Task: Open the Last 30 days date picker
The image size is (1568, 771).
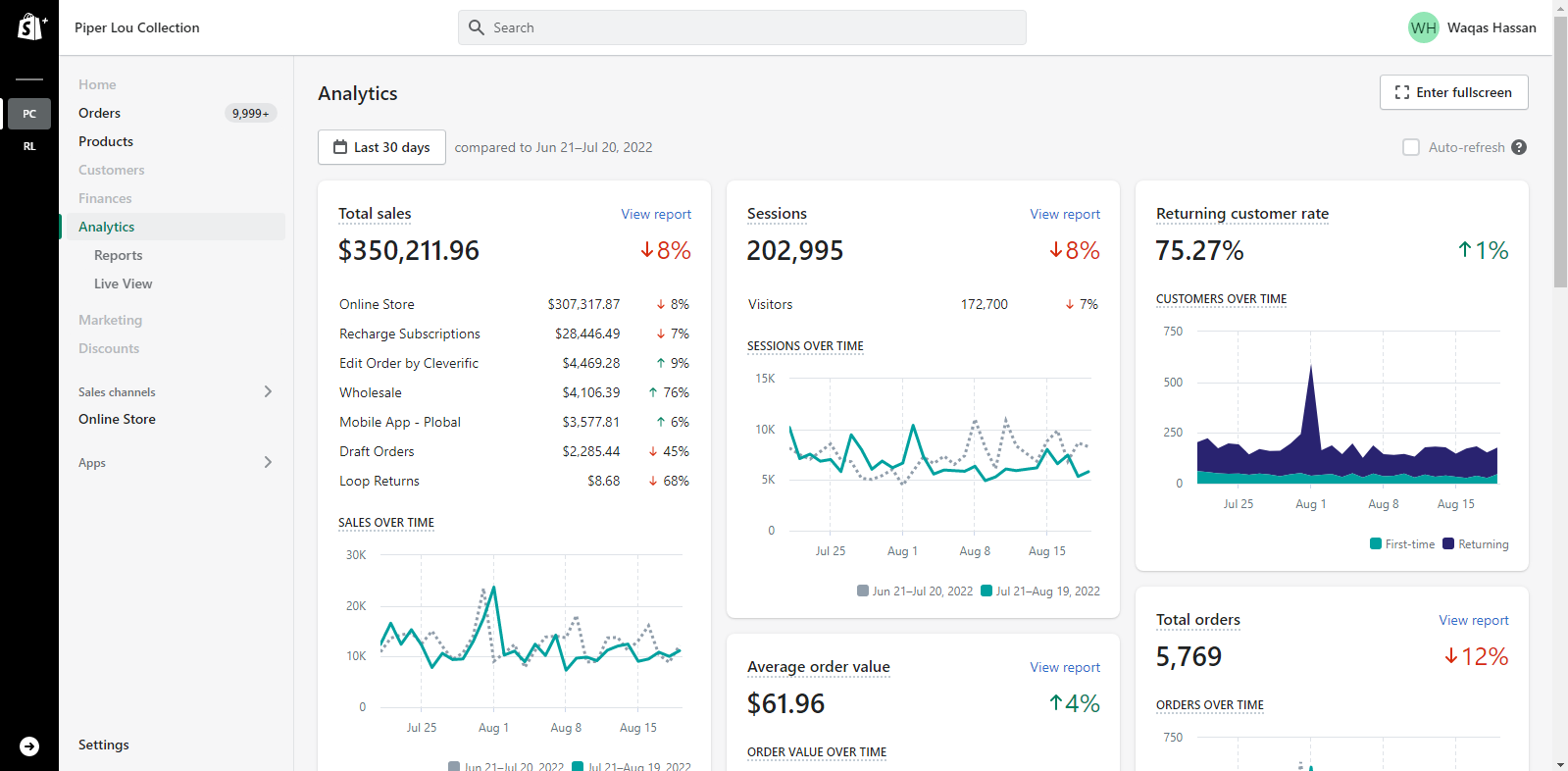Action: pos(381,147)
